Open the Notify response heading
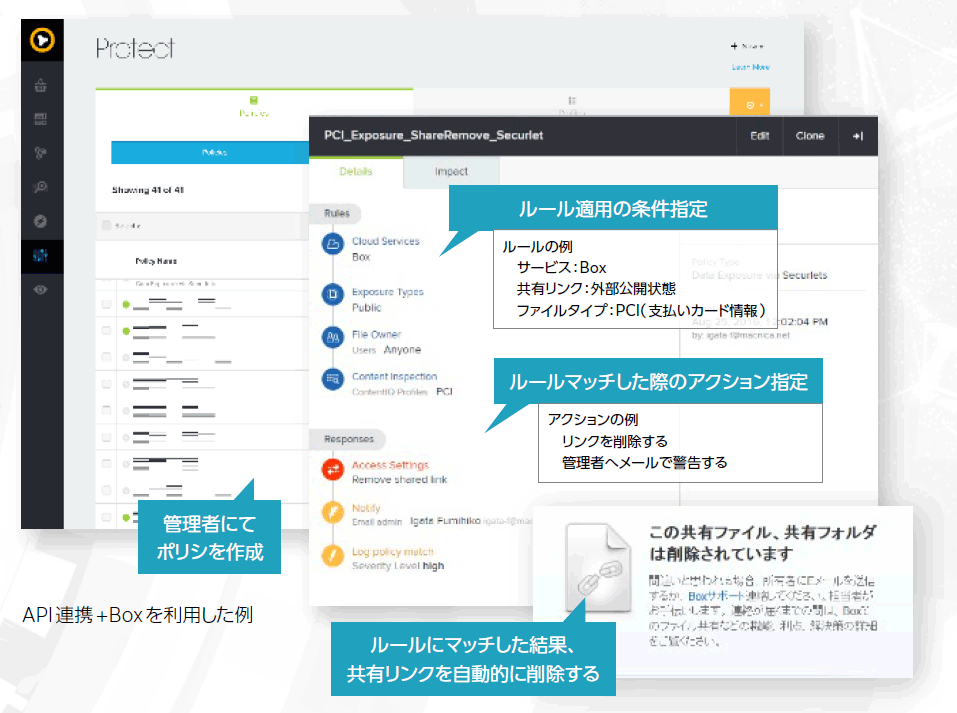The width and height of the screenshot is (957, 713). point(366,508)
